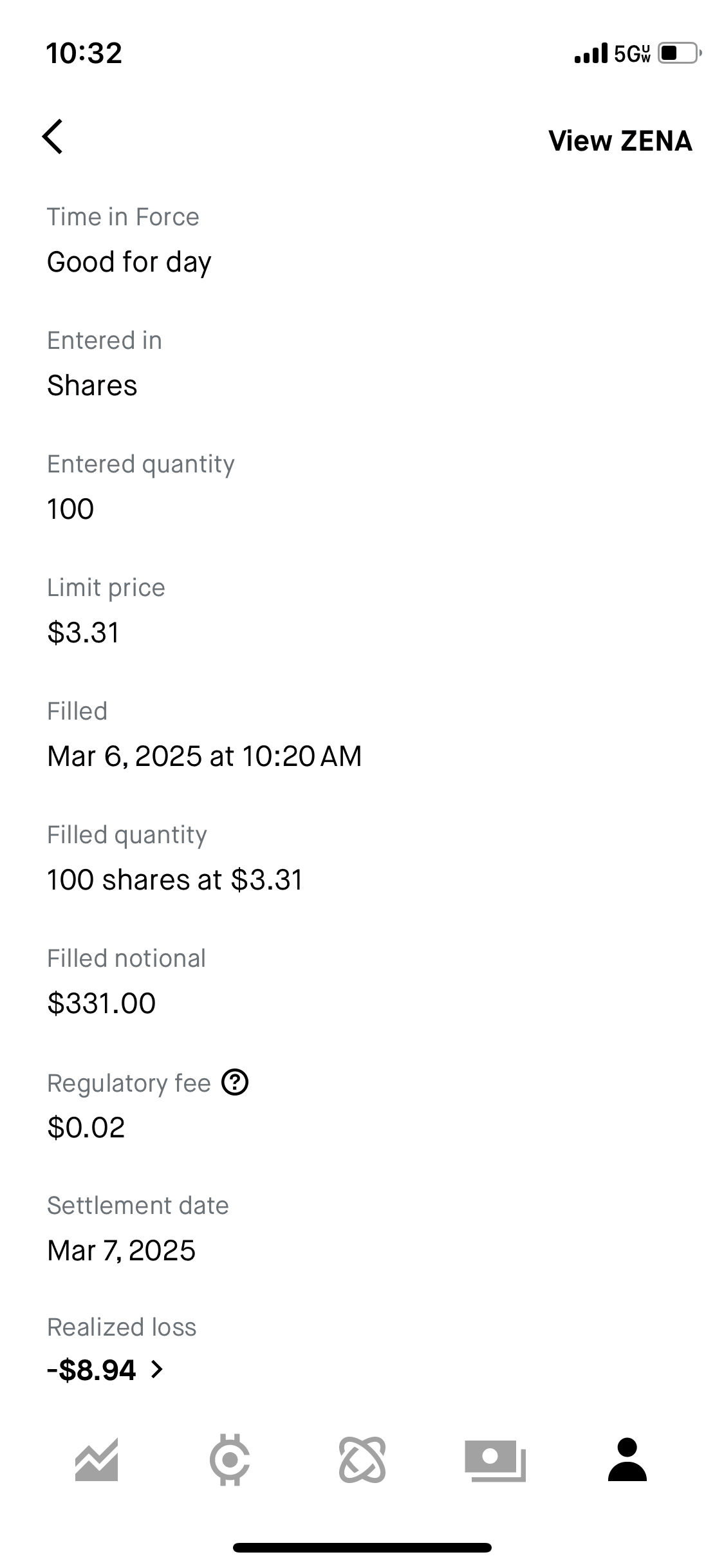Image resolution: width=724 pixels, height=1568 pixels.
Task: Select the account profile tab
Action: coord(627,1459)
